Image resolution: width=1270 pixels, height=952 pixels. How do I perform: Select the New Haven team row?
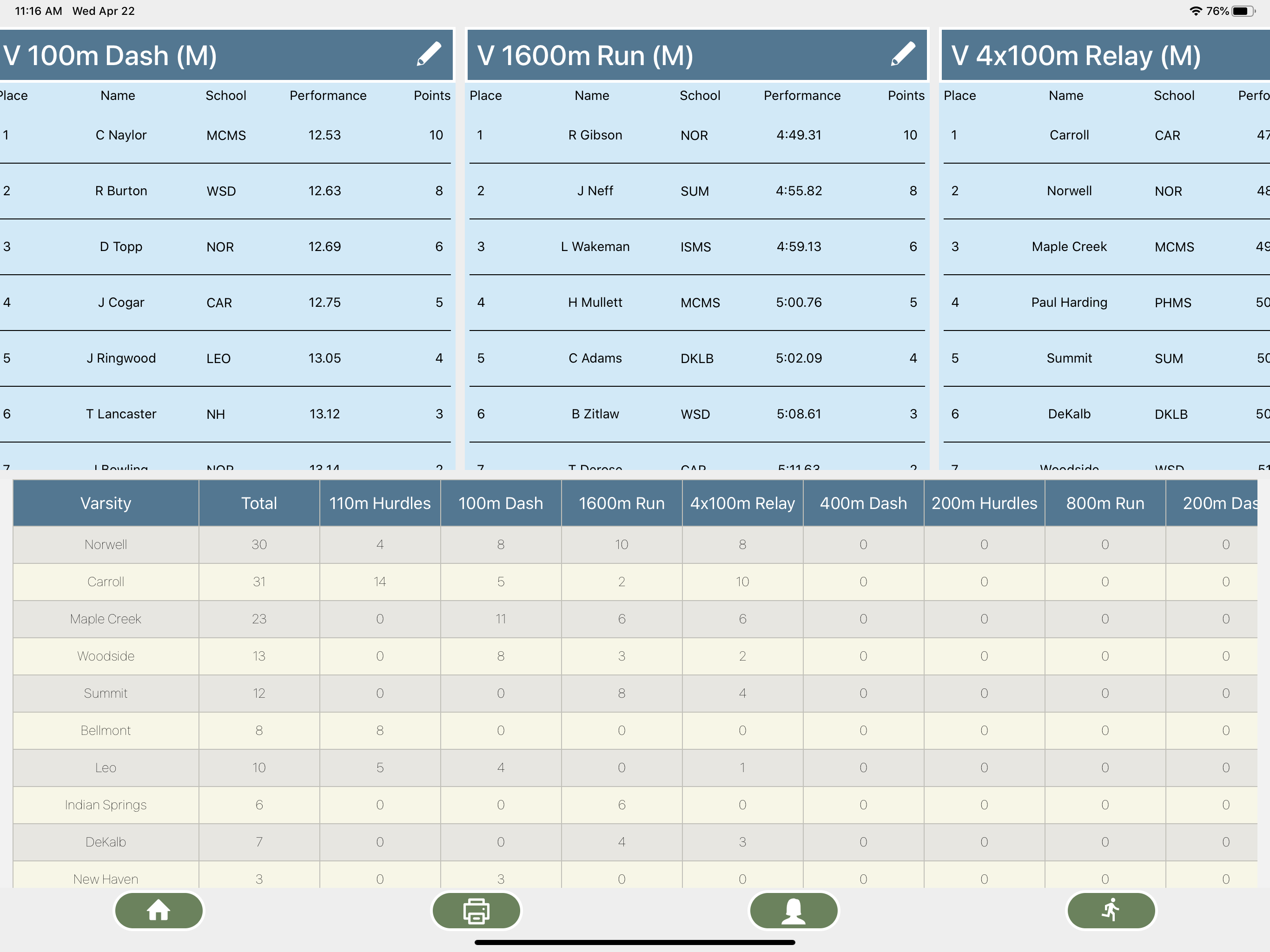635,875
